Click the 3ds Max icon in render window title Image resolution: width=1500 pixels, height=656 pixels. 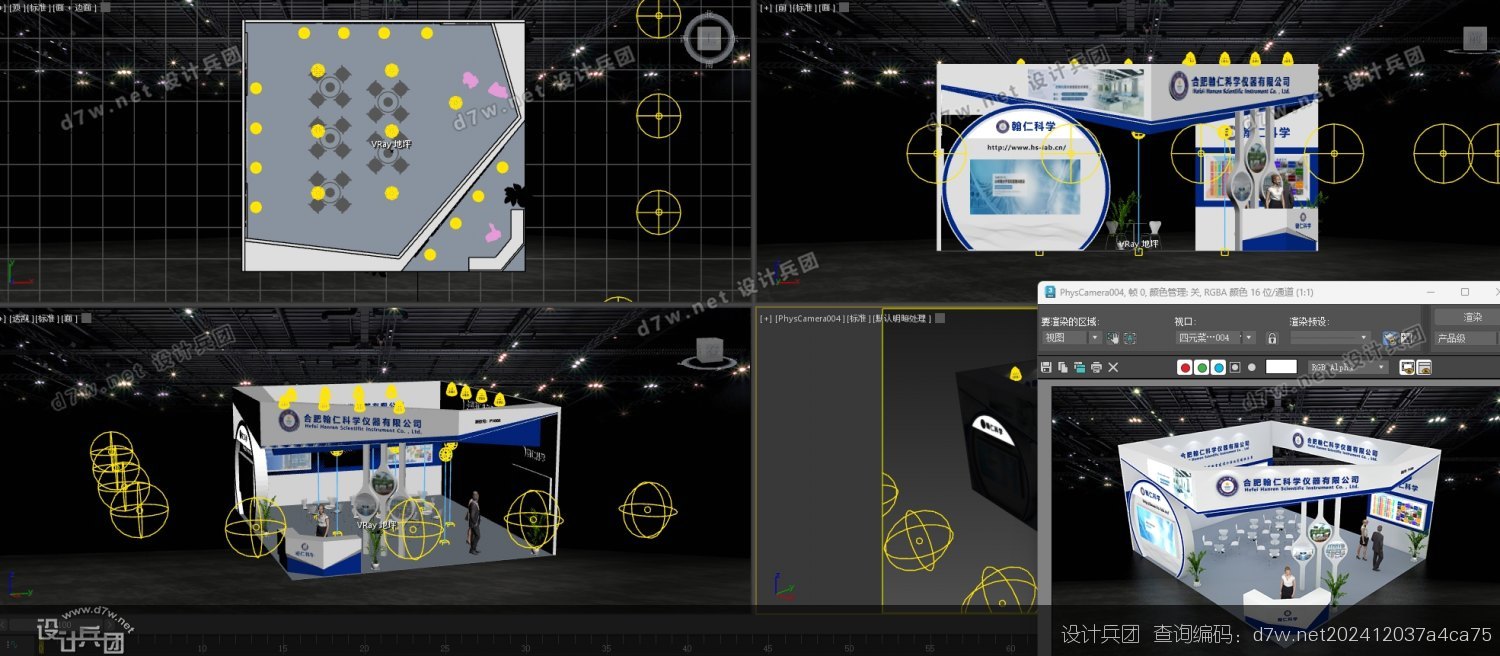pos(1050,292)
